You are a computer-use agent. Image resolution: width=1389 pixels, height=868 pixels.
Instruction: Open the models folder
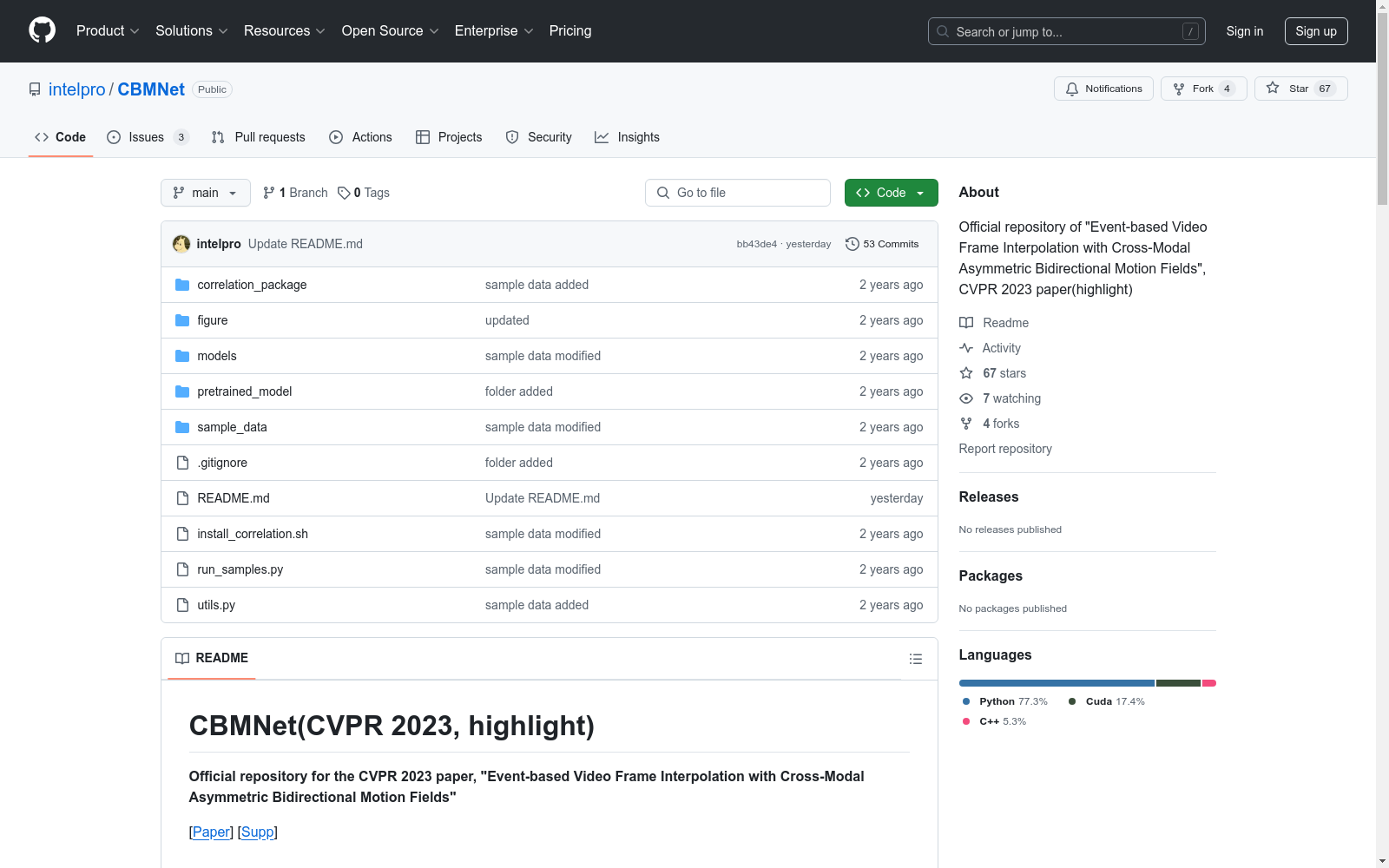[217, 356]
